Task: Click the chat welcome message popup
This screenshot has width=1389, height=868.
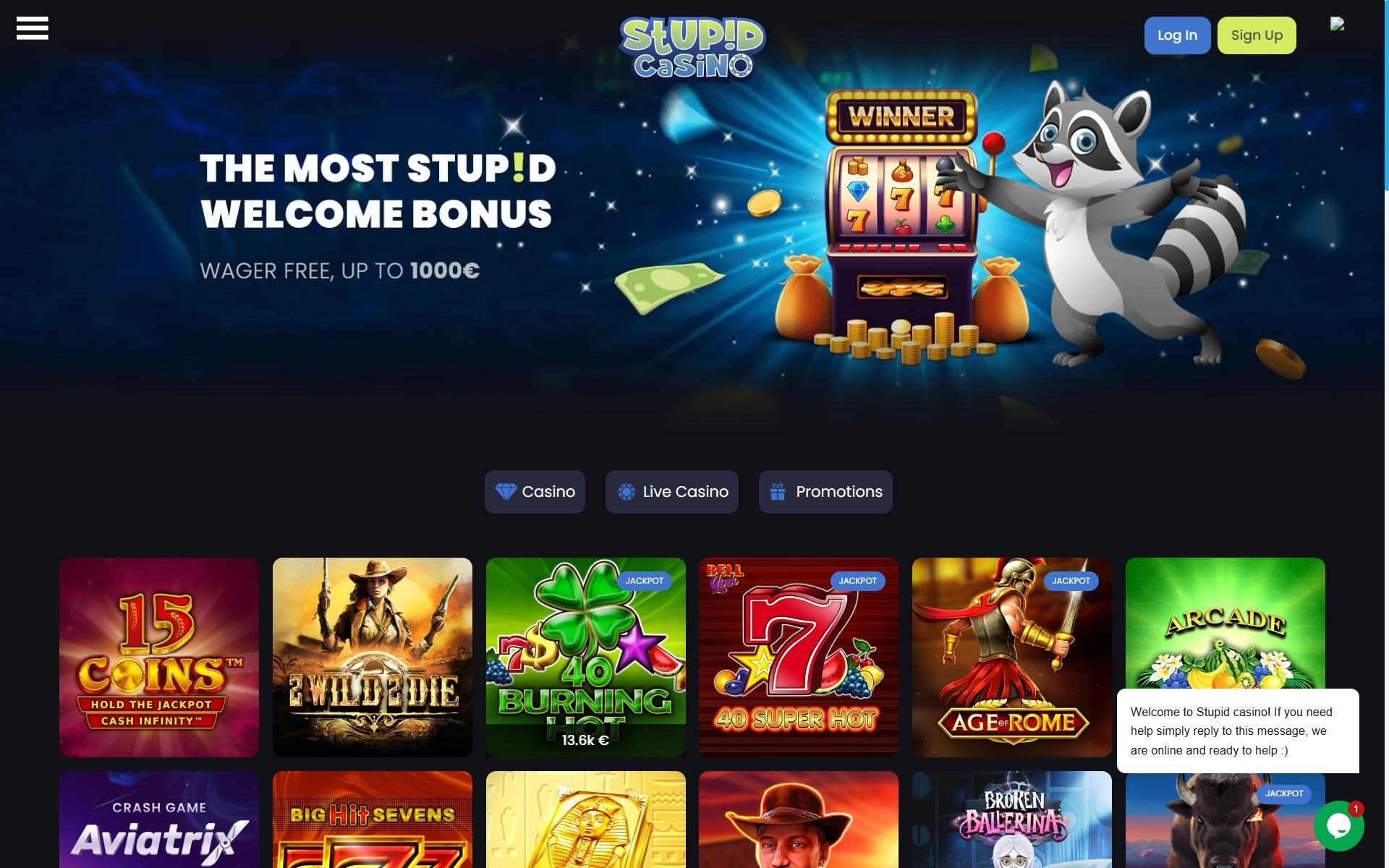Action: pos(1238,731)
